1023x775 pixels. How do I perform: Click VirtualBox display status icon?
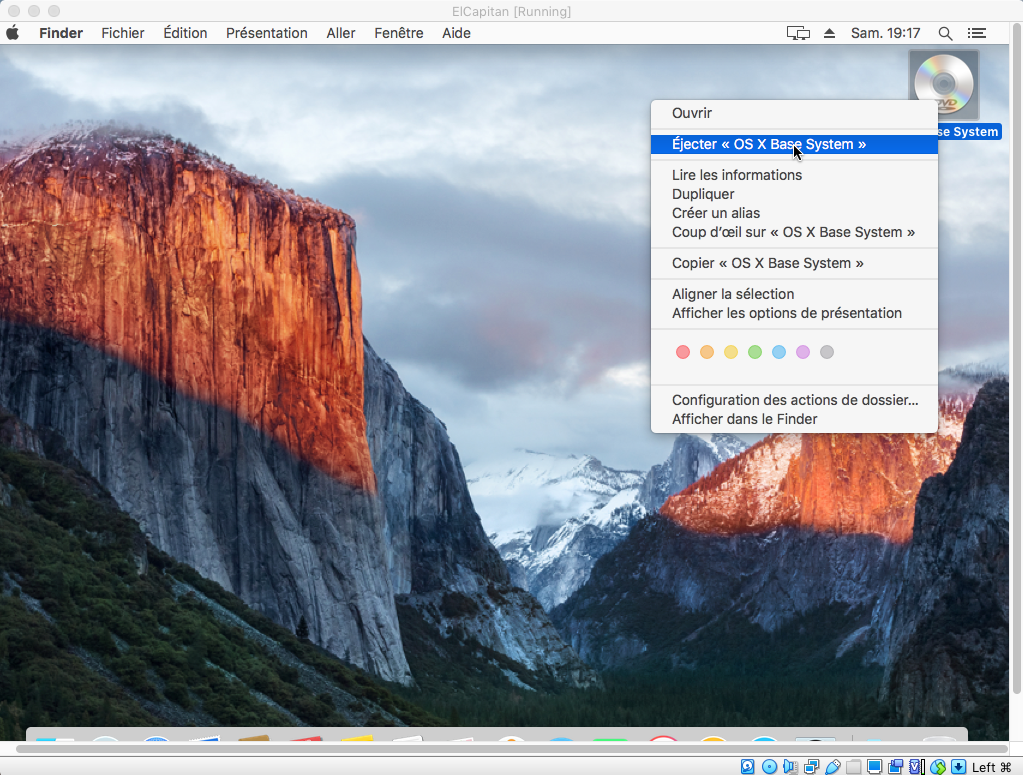[874, 767]
